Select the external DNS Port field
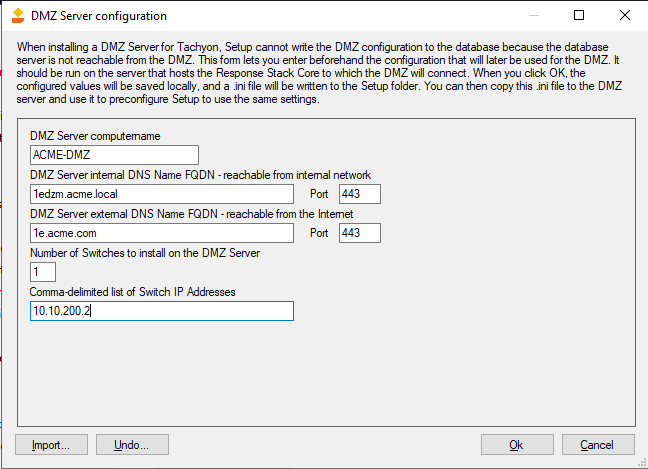Screen dimensions: 648x469 [359, 233]
